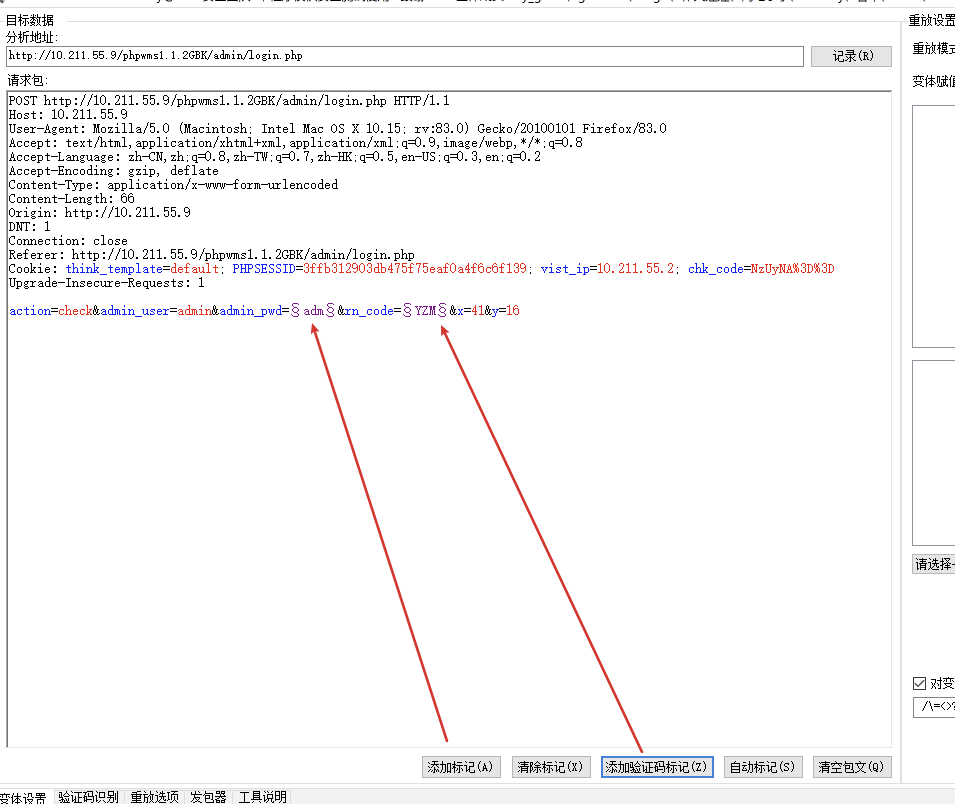Click the lower empty list box in the right panel
955x804 pixels.
(934, 453)
